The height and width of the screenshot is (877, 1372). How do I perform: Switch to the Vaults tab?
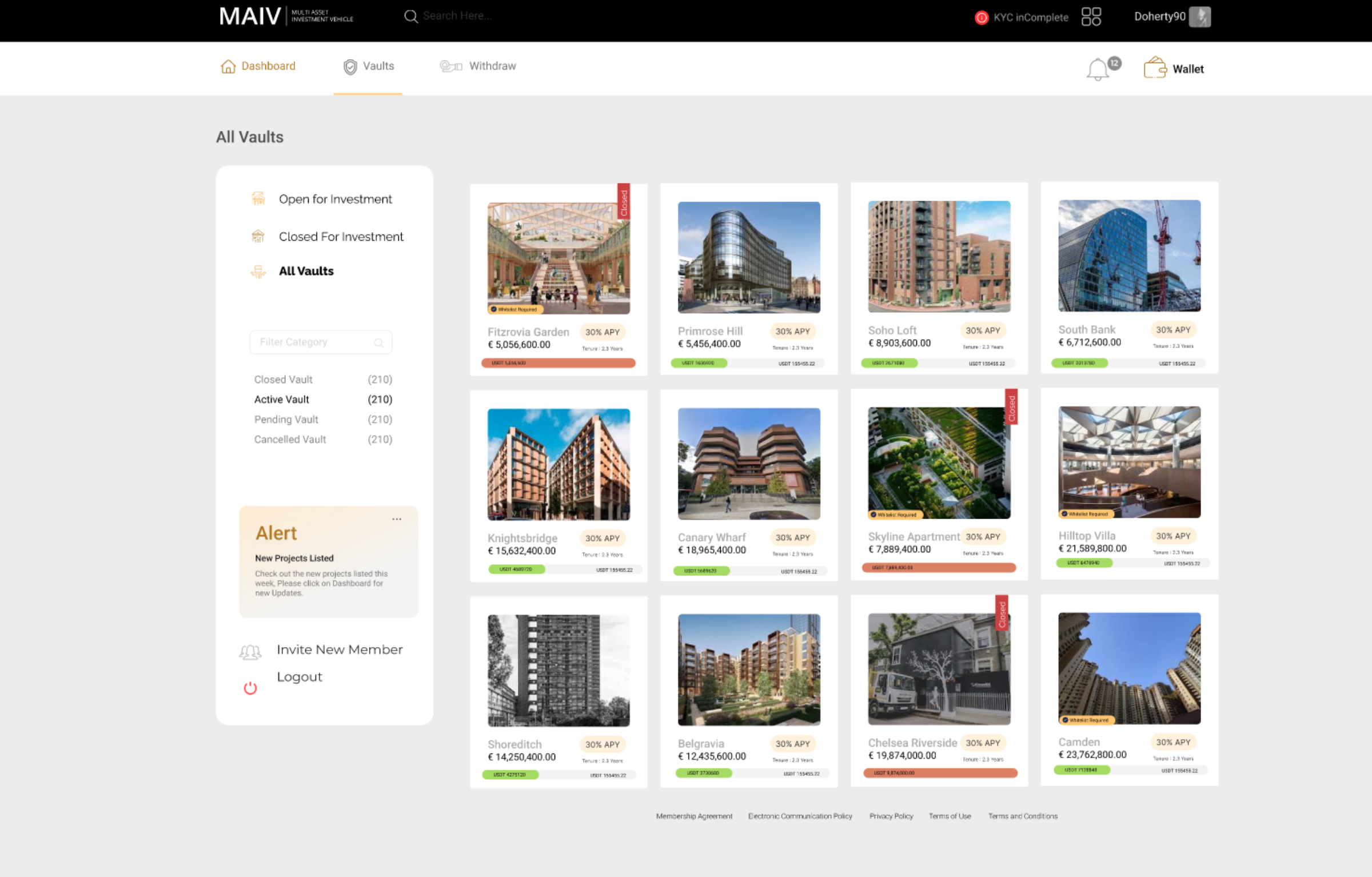[x=368, y=66]
